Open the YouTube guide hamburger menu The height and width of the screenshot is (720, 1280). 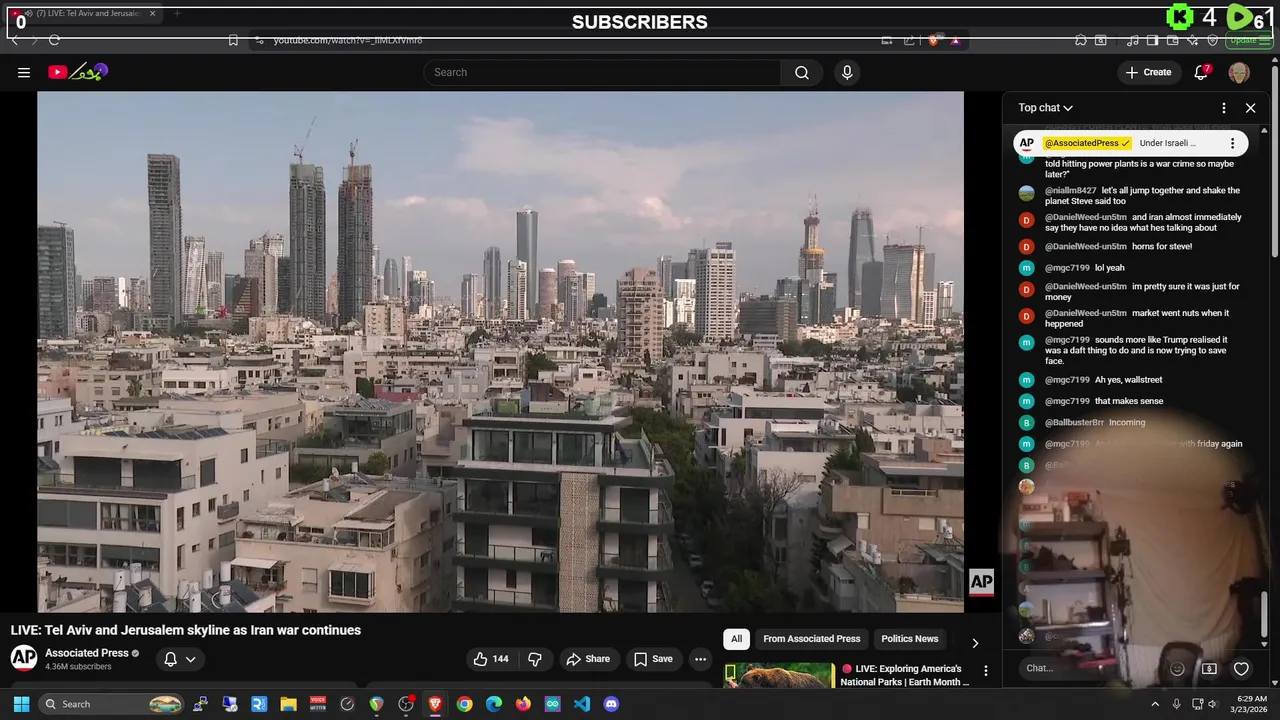pyautogui.click(x=24, y=72)
